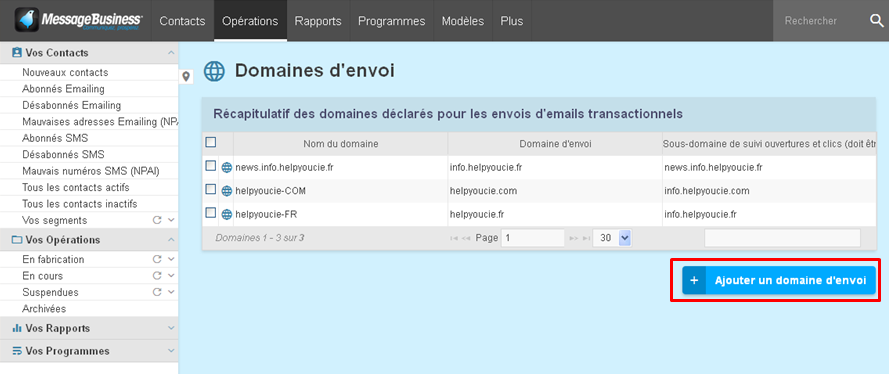Click chart icon in Vos Rapports header
889x374 pixels.
coord(16,328)
